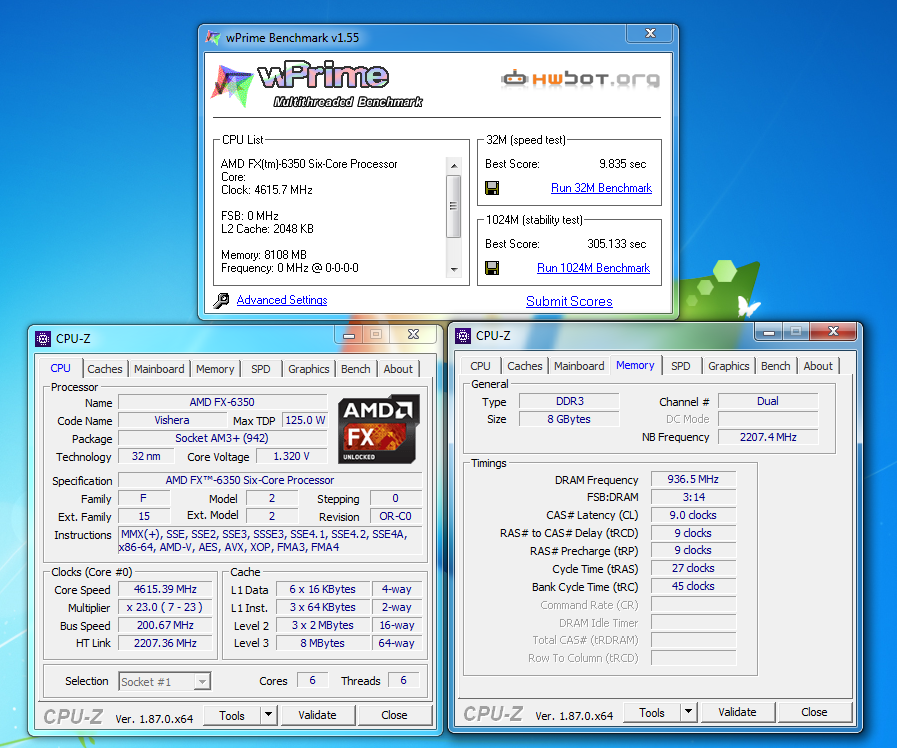The image size is (897, 748).
Task: Click the Name field AMD FX-6350
Action: pyautogui.click(x=222, y=402)
